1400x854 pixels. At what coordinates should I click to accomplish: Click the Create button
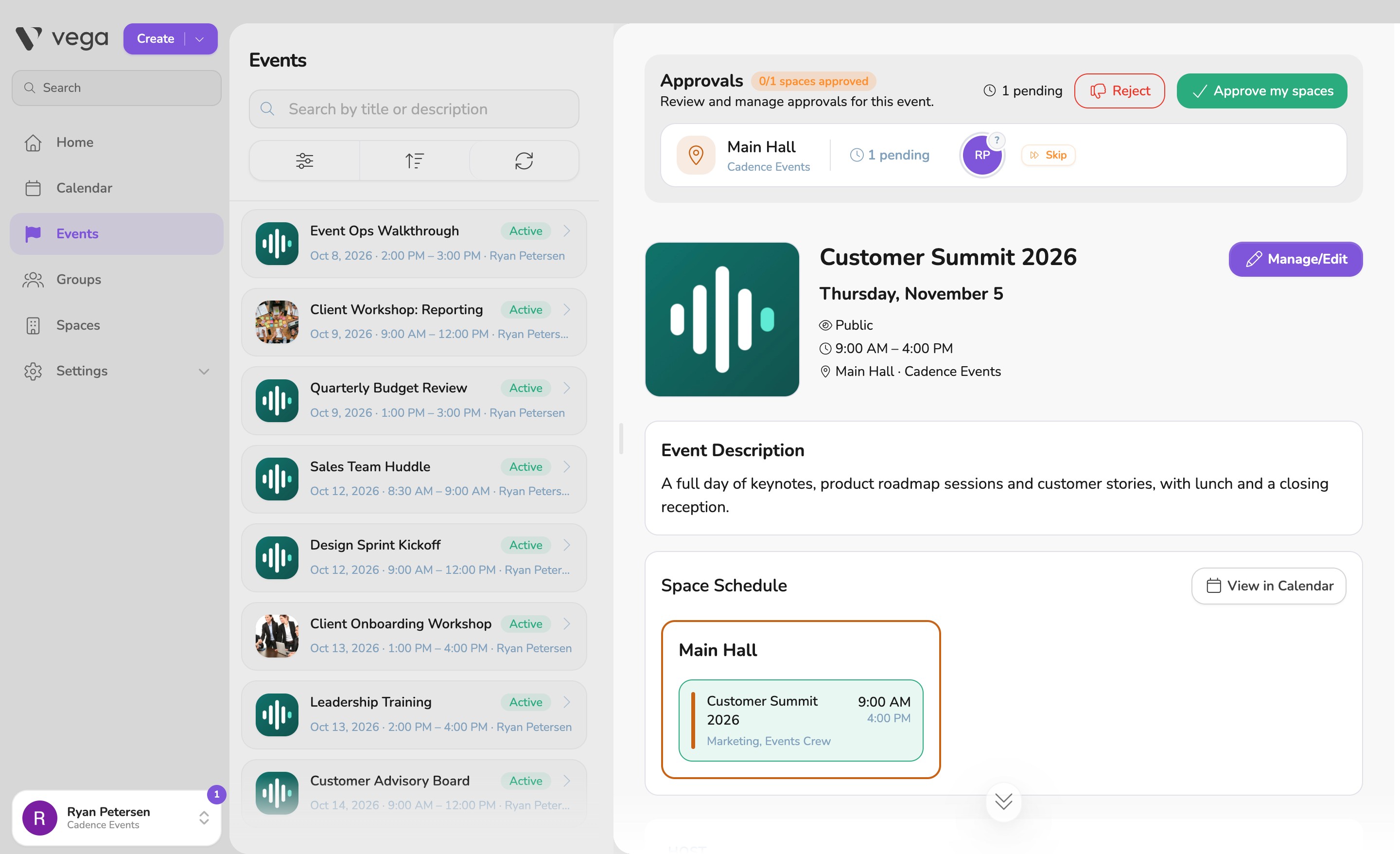(x=155, y=39)
